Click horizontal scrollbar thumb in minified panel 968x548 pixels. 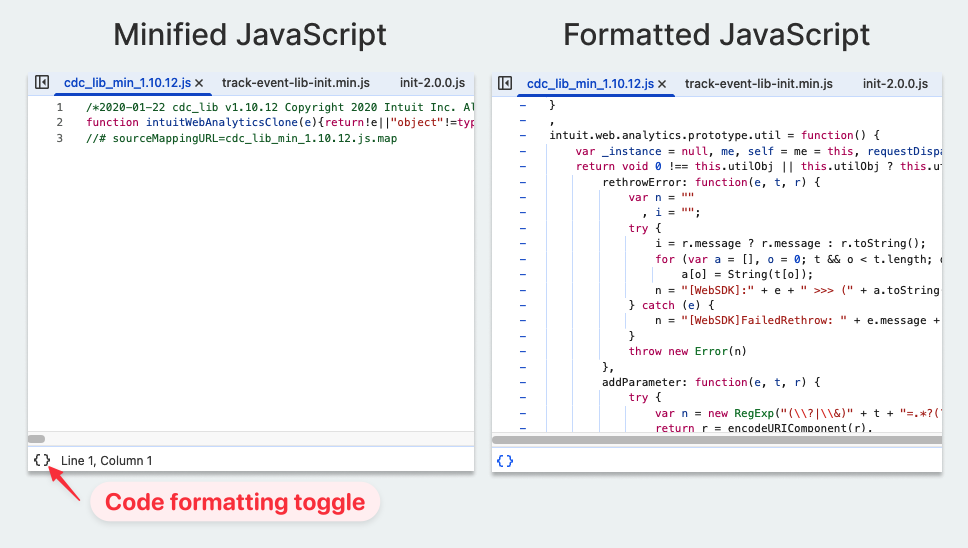[x=36, y=439]
